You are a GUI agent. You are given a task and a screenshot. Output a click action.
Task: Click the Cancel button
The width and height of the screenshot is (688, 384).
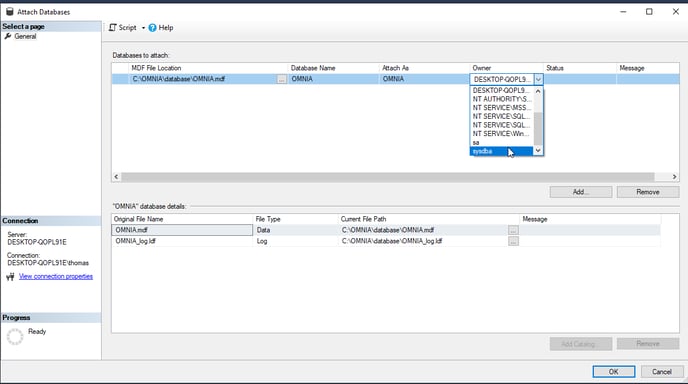[661, 372]
